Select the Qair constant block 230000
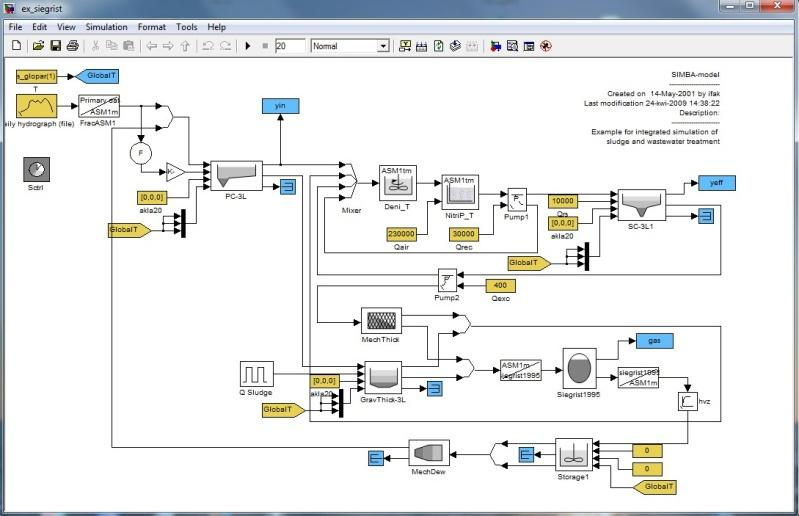The height and width of the screenshot is (516, 799). [x=401, y=234]
